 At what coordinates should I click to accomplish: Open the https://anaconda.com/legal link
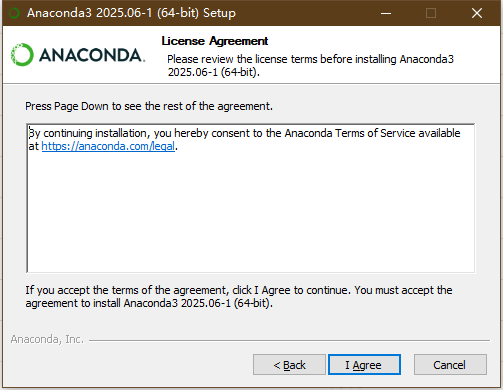pyautogui.click(x=108, y=146)
